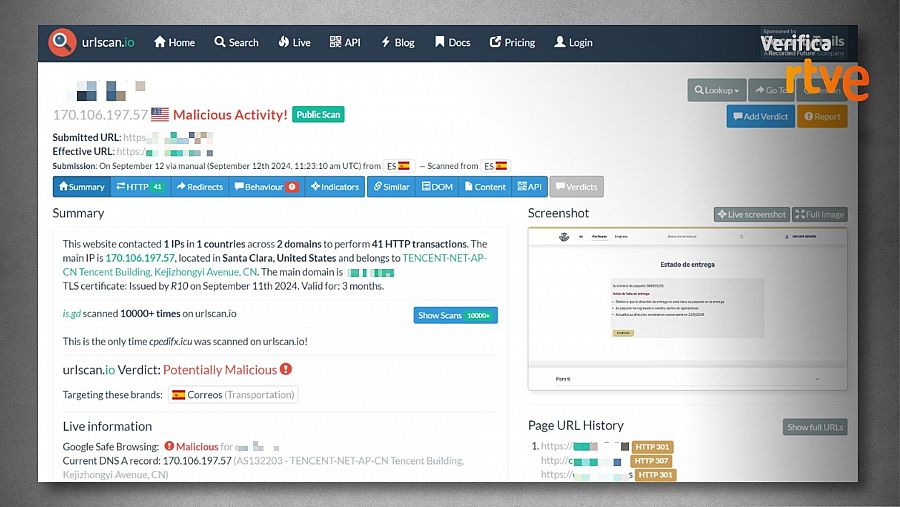The image size is (900, 507).
Task: Click the orange Report button
Action: (x=822, y=117)
